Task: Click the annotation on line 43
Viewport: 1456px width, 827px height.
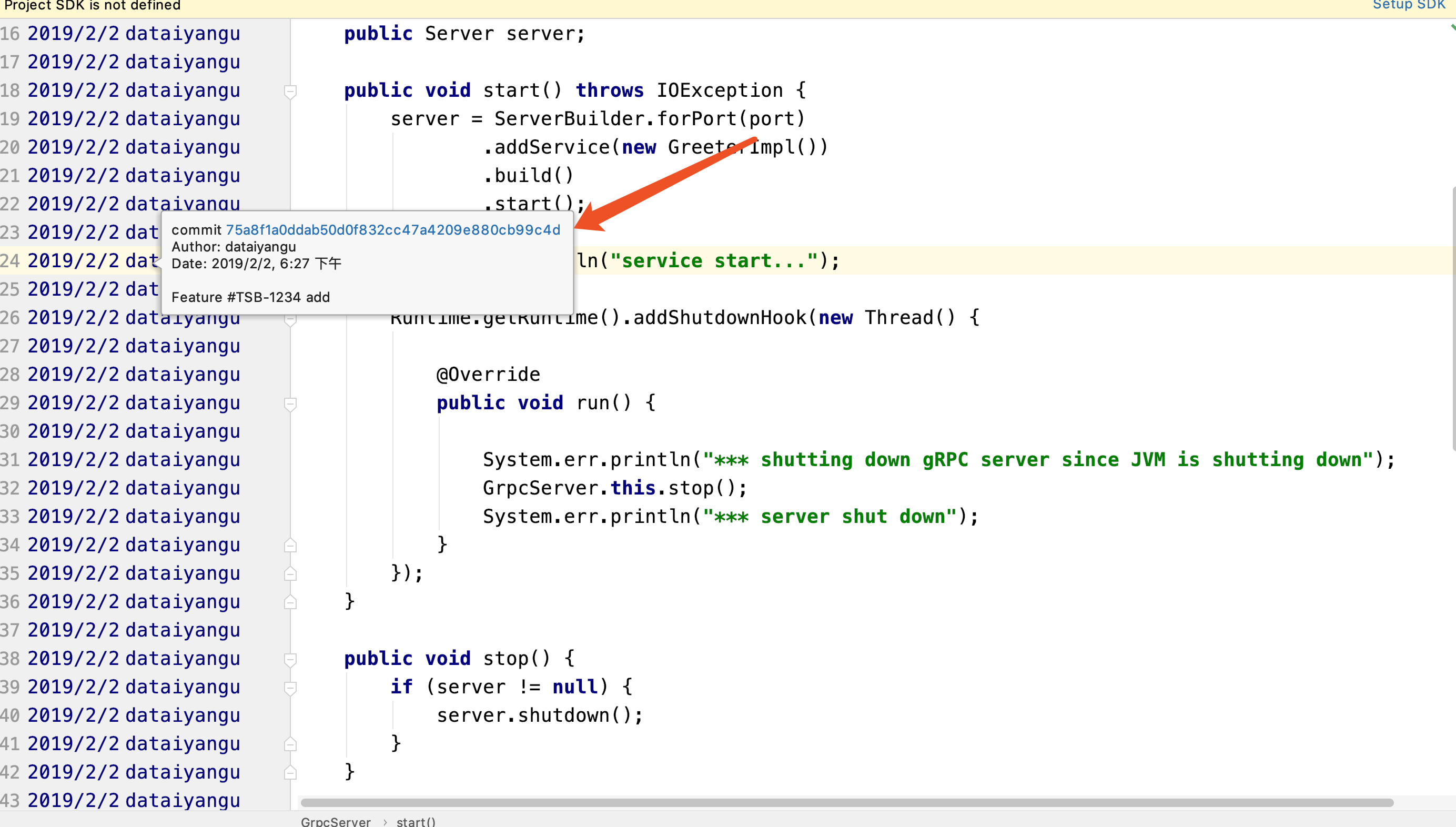Action: tap(134, 800)
